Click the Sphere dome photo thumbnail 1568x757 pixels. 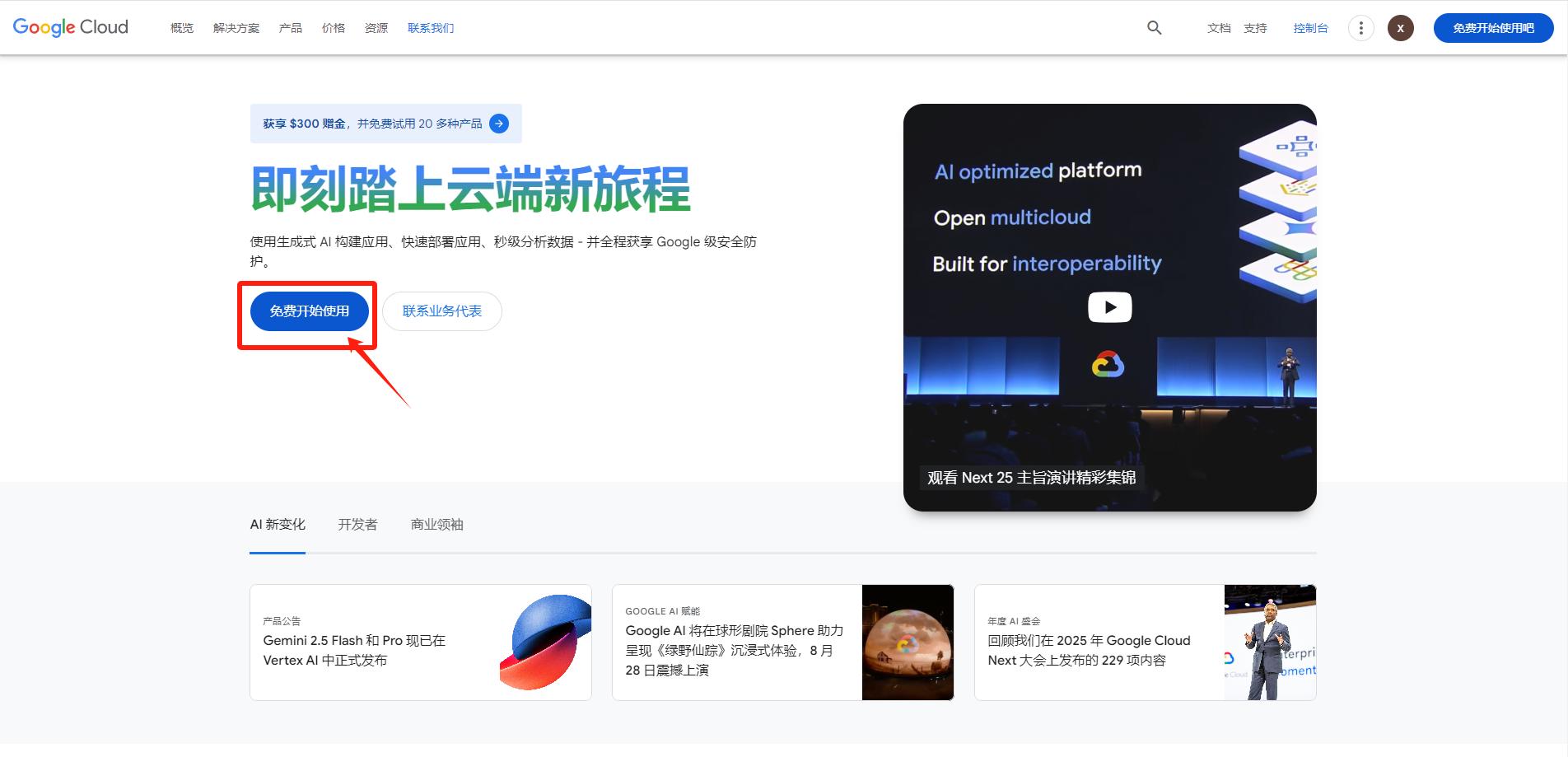coord(908,643)
